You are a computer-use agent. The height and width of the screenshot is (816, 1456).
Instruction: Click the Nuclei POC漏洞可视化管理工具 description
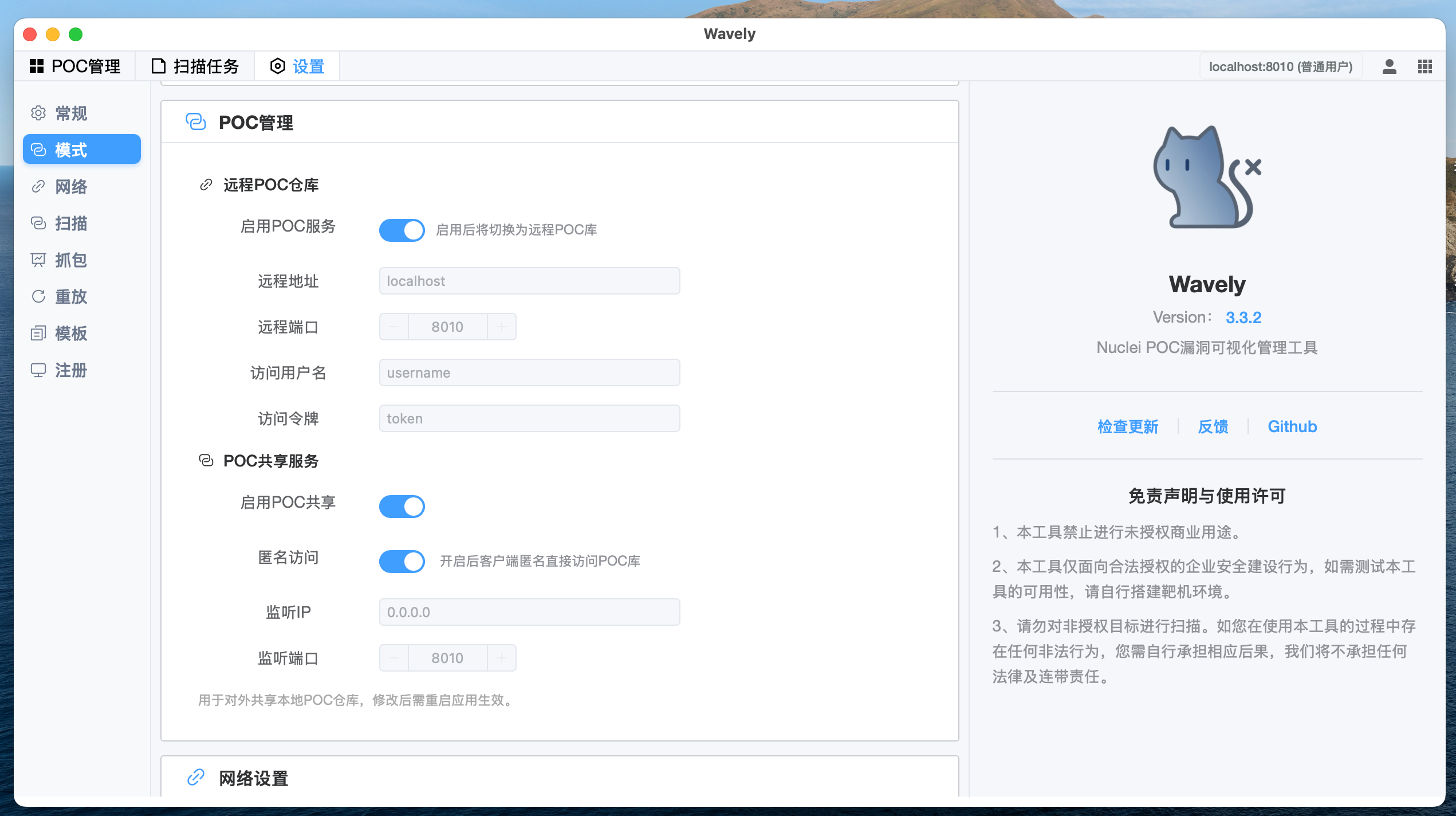coord(1207,348)
